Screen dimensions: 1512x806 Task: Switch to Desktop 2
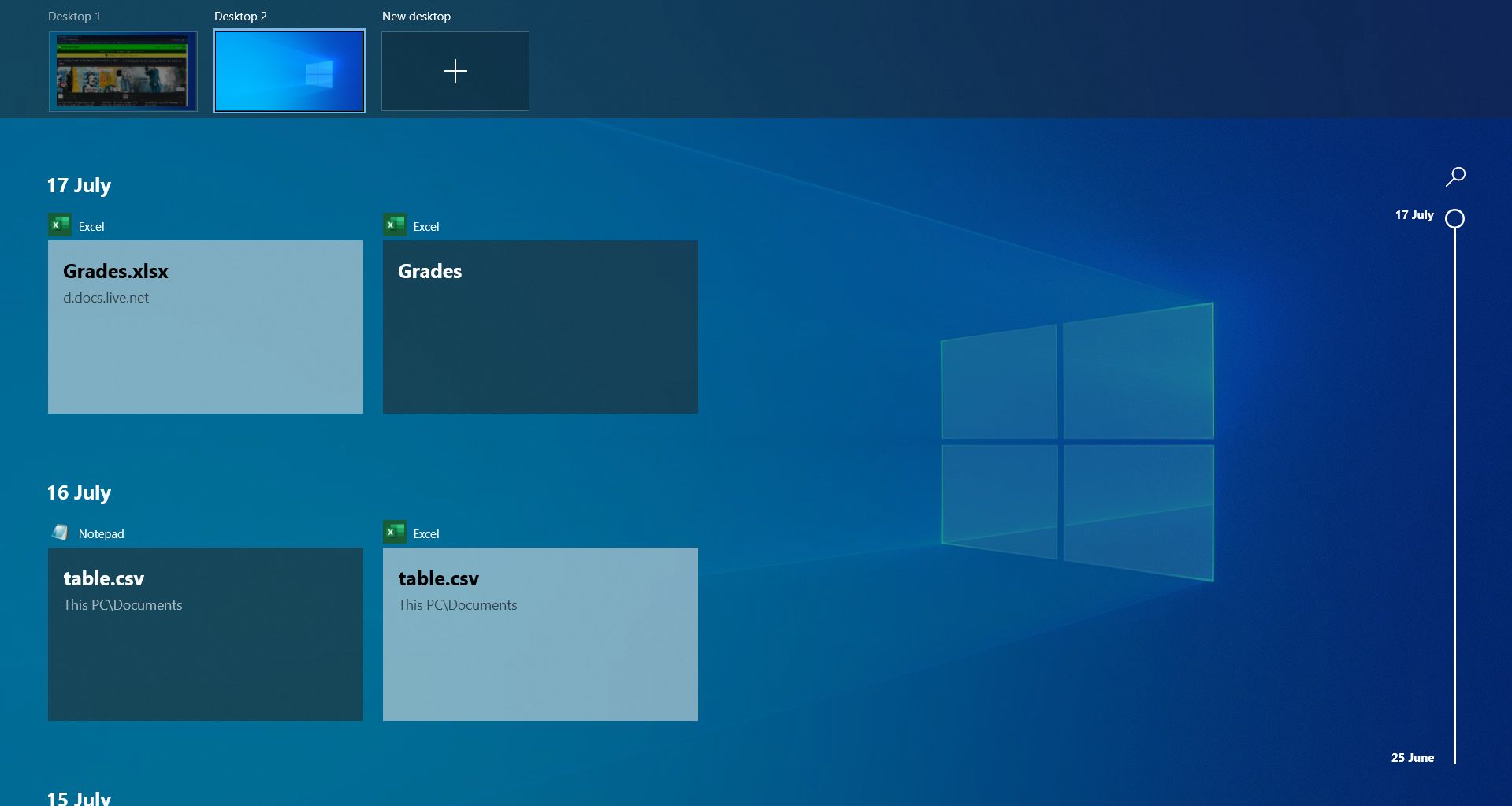click(288, 71)
